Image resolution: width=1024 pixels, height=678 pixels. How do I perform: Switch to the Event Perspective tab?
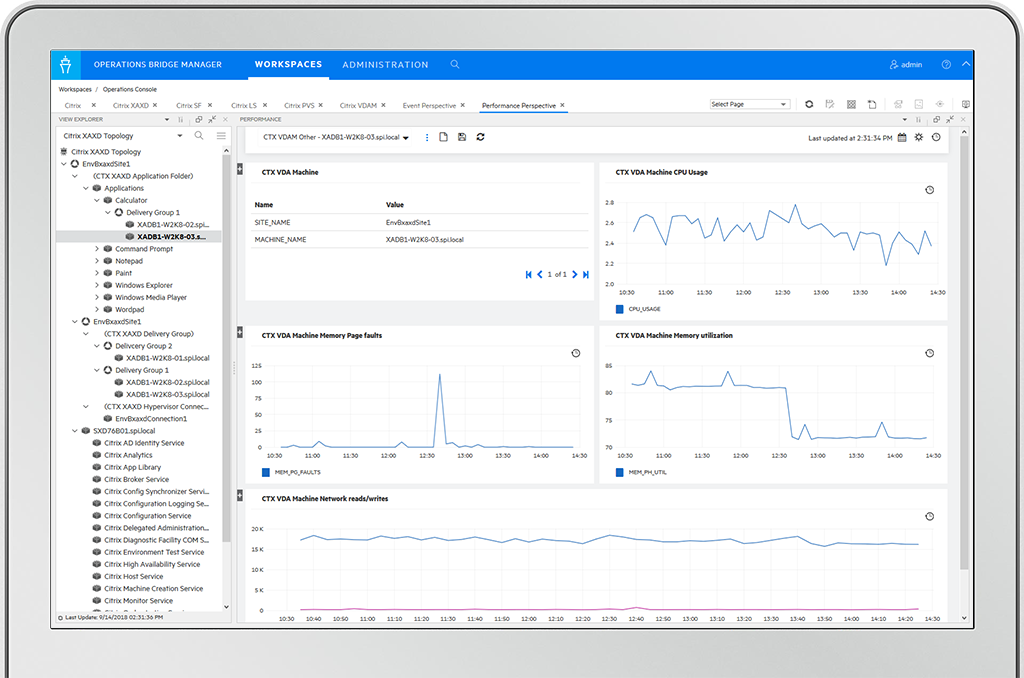(x=429, y=106)
